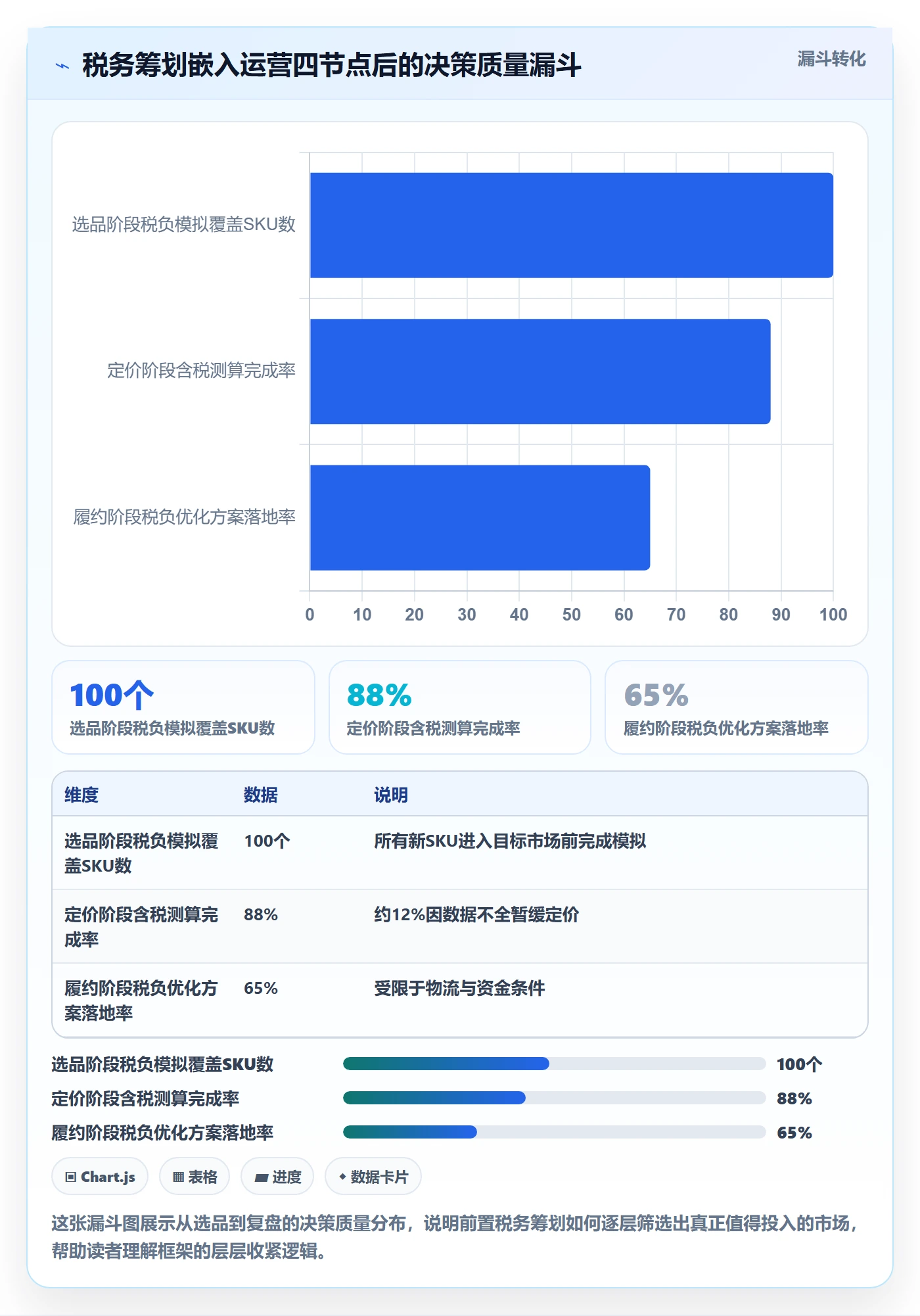Select the 进度 tag chip

tap(277, 1177)
